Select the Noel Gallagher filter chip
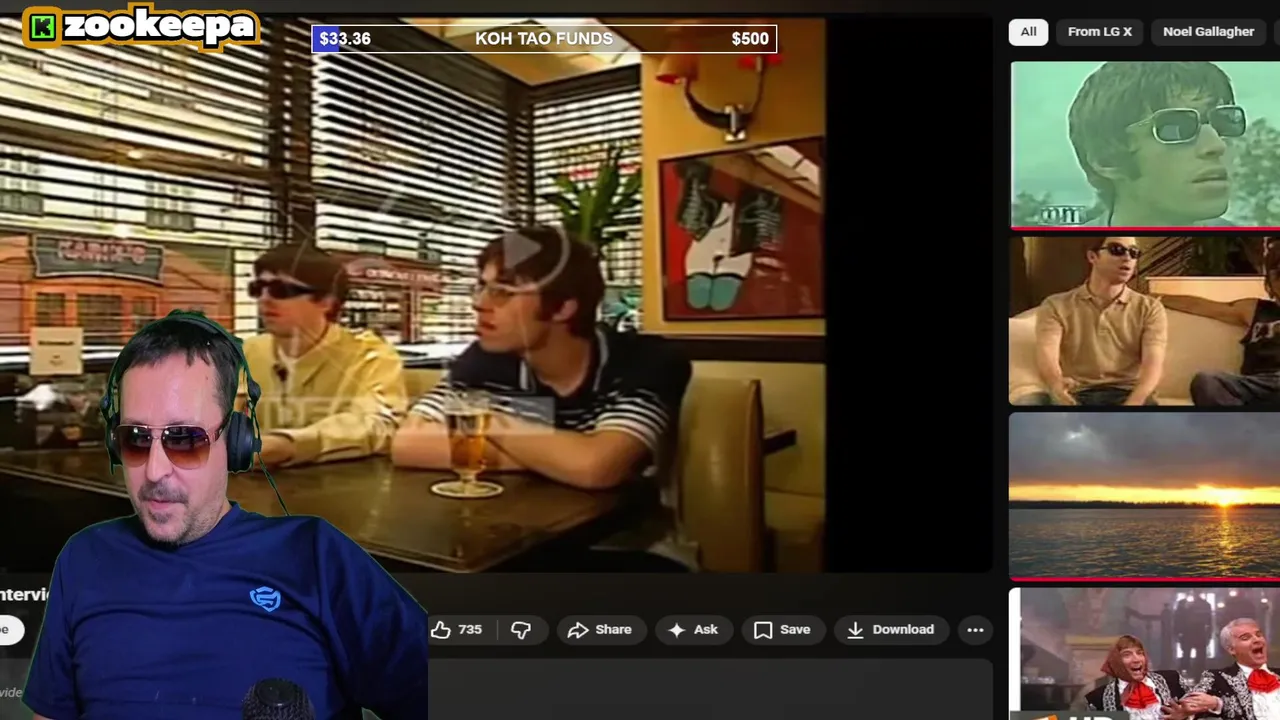The width and height of the screenshot is (1280, 720). point(1208,32)
